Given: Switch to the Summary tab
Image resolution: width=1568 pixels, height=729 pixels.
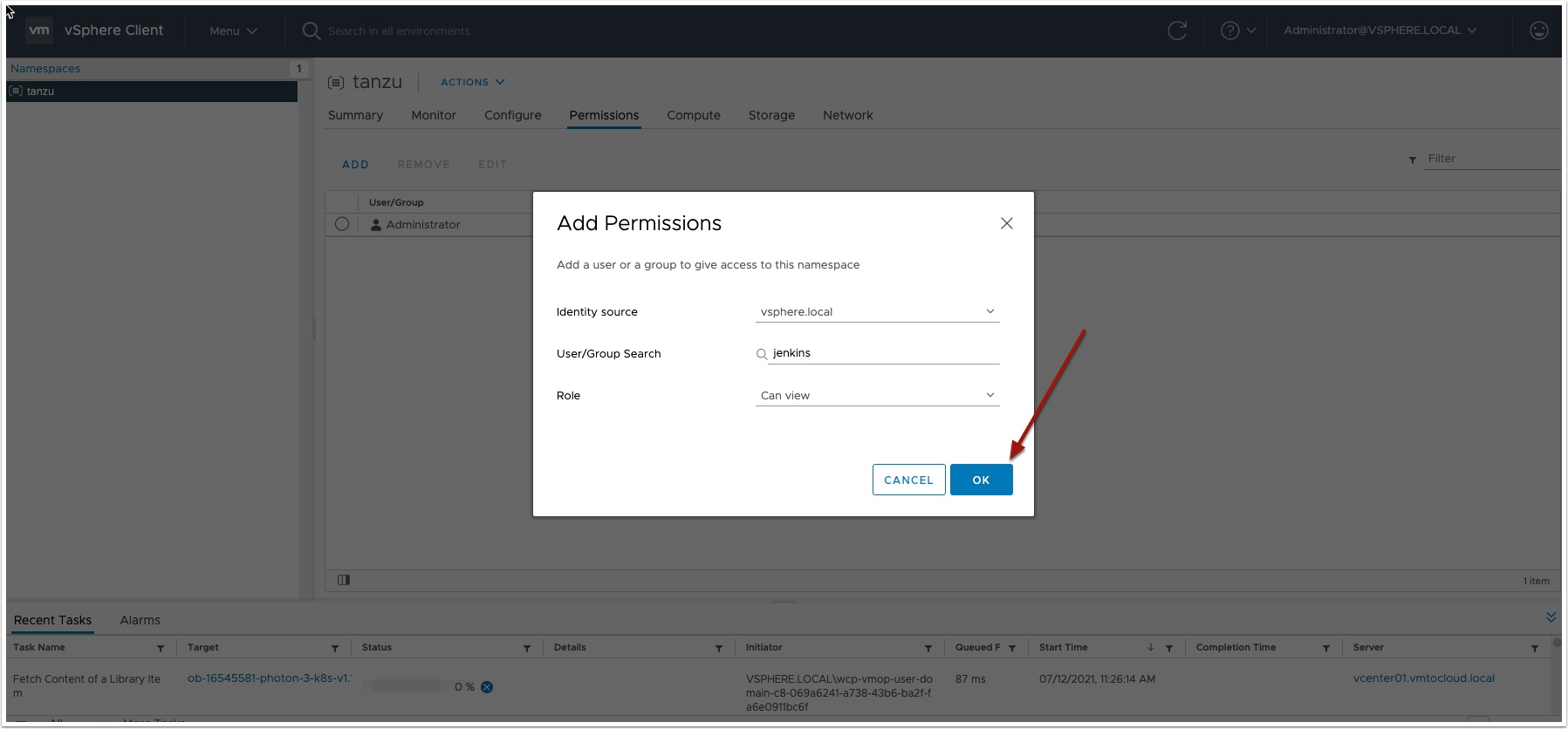Looking at the screenshot, I should (355, 115).
